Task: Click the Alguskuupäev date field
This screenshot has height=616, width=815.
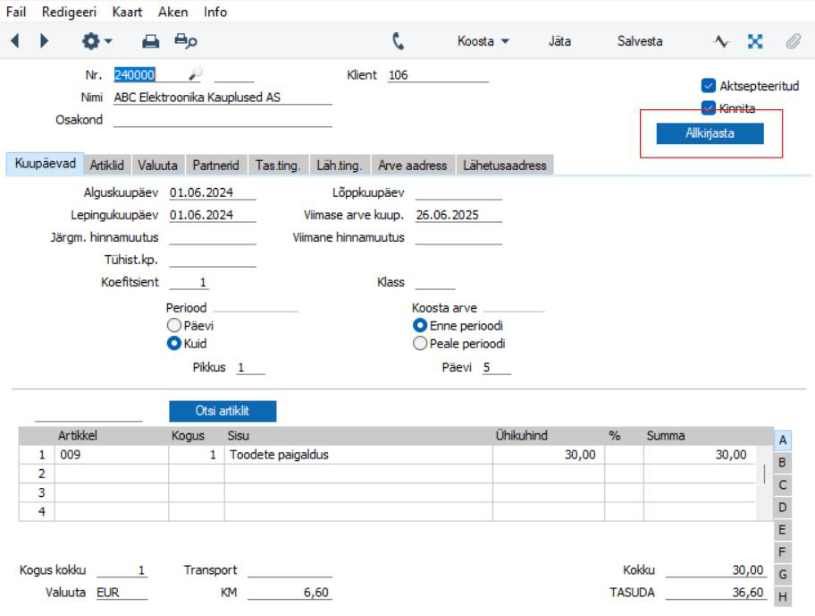Action: (x=213, y=192)
